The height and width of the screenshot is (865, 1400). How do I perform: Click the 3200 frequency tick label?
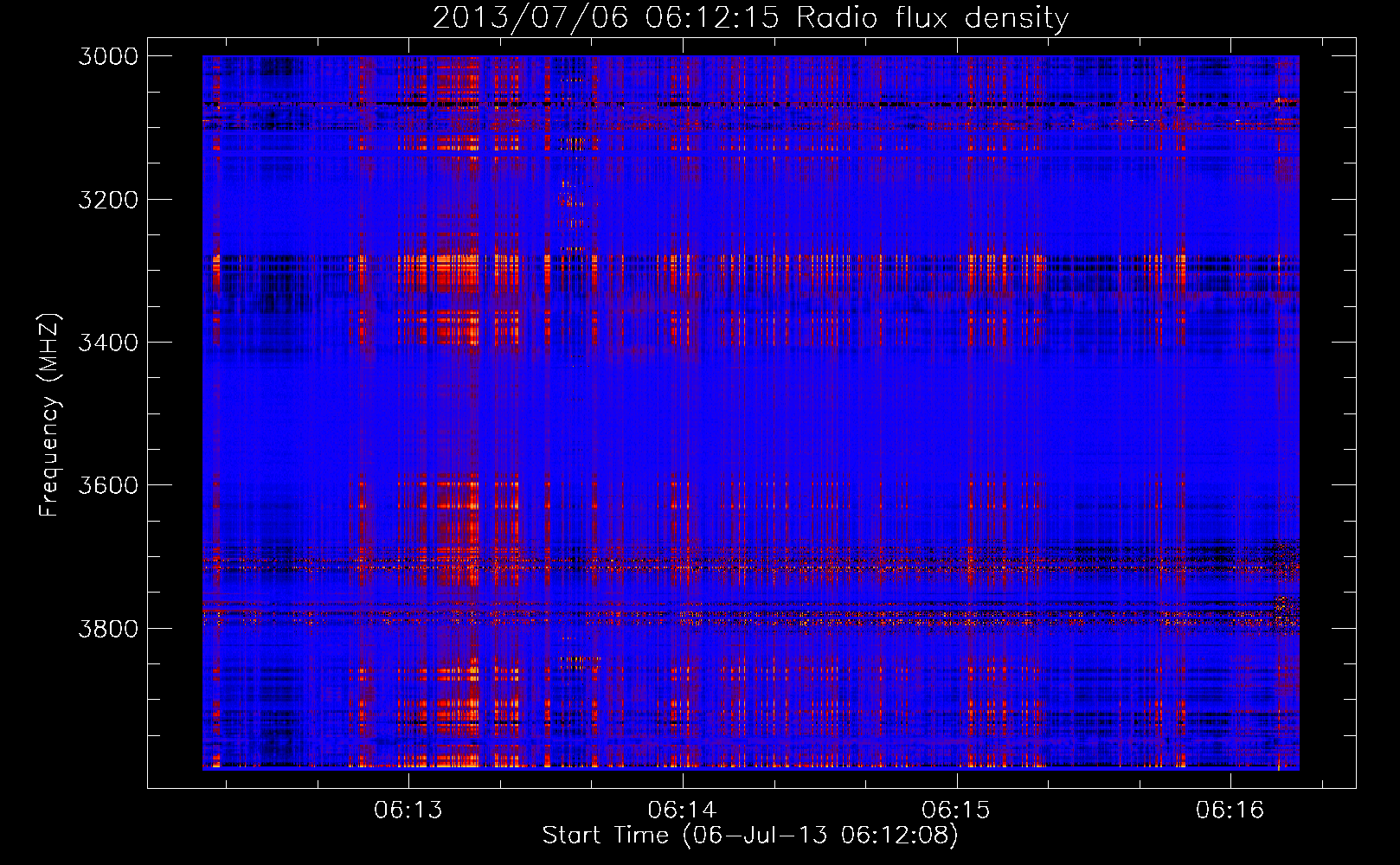[x=108, y=200]
